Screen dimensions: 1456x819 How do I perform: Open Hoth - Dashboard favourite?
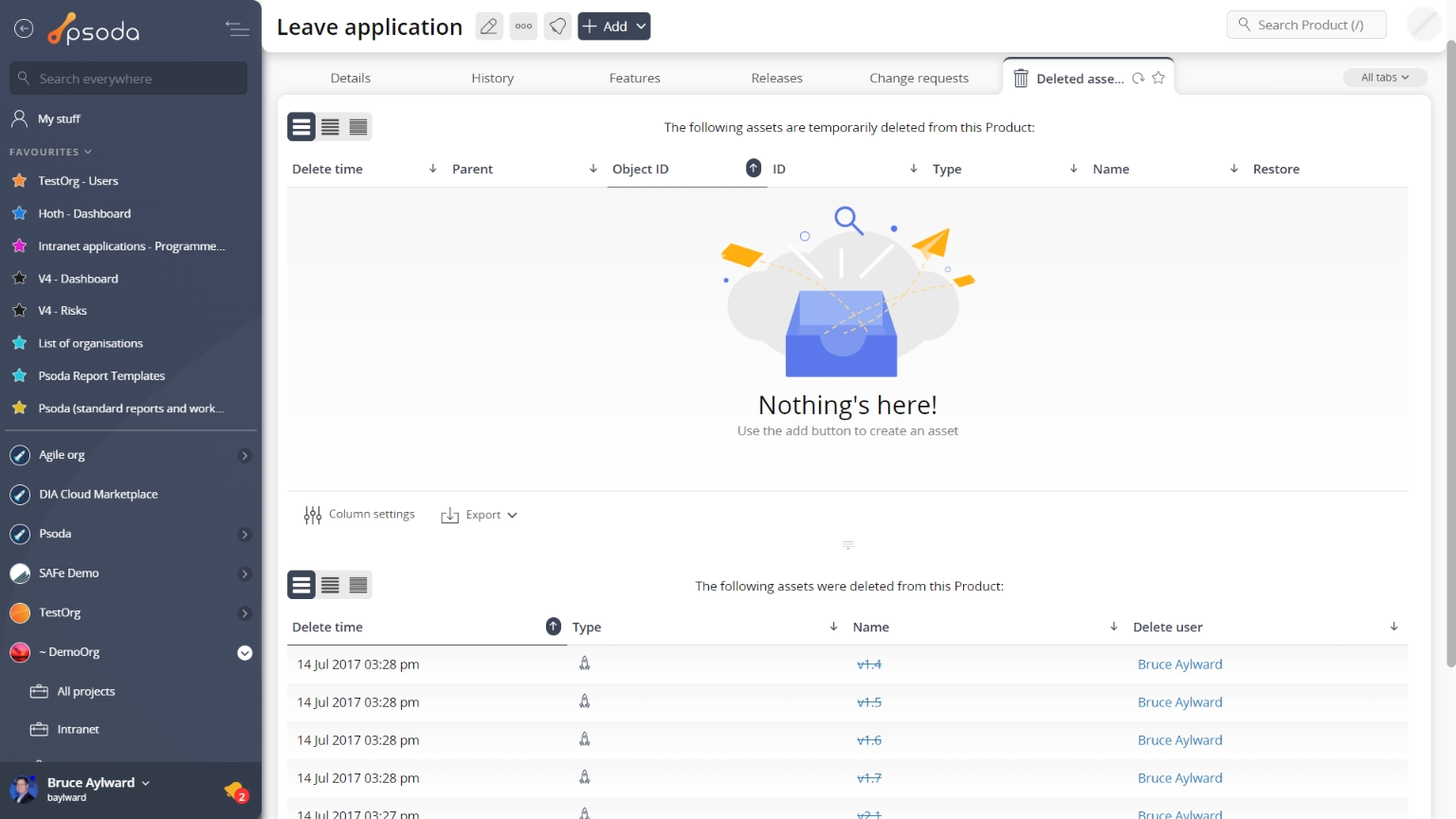(x=84, y=213)
